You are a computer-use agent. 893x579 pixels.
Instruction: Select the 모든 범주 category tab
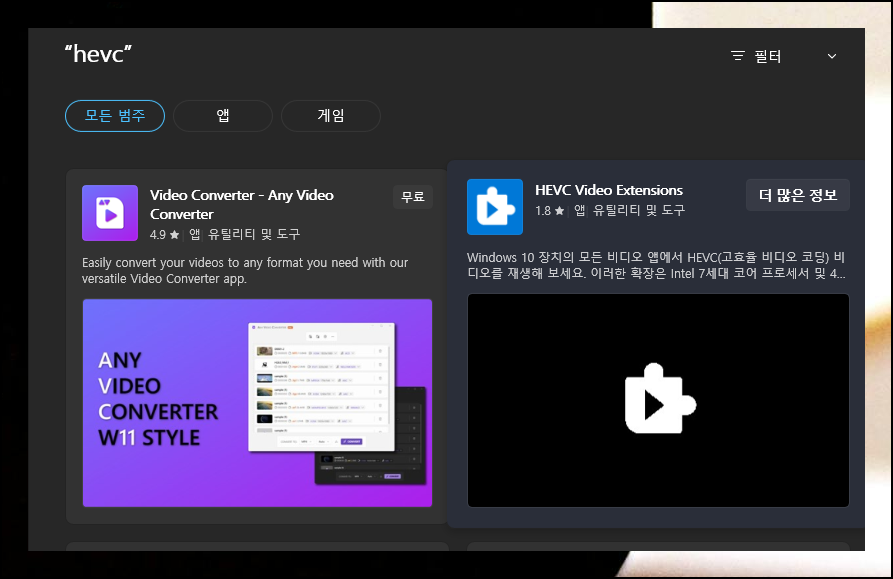click(x=115, y=116)
